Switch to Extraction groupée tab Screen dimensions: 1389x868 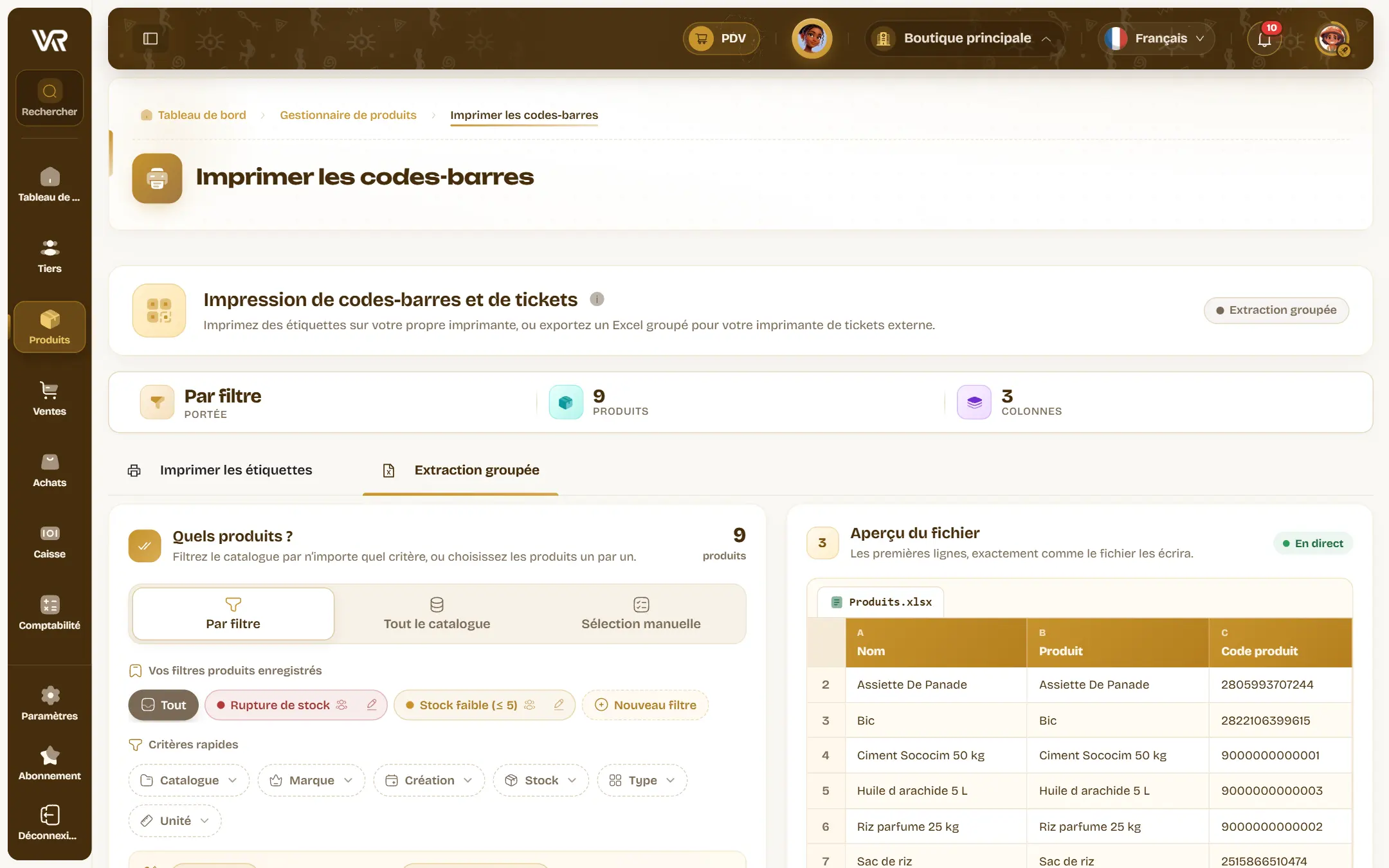[460, 470]
